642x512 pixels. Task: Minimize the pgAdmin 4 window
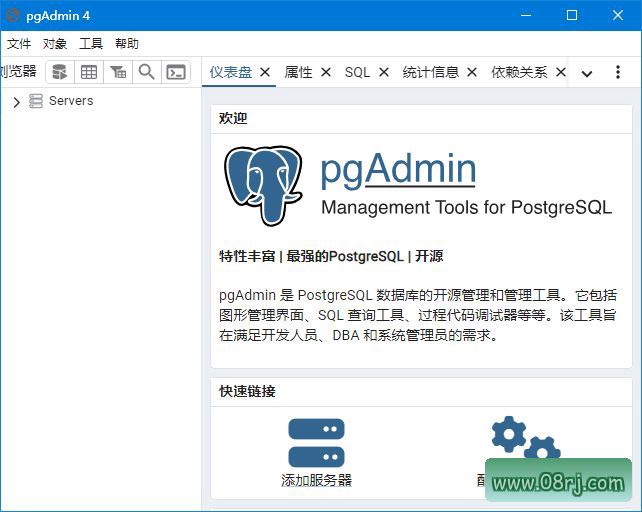tap(526, 16)
